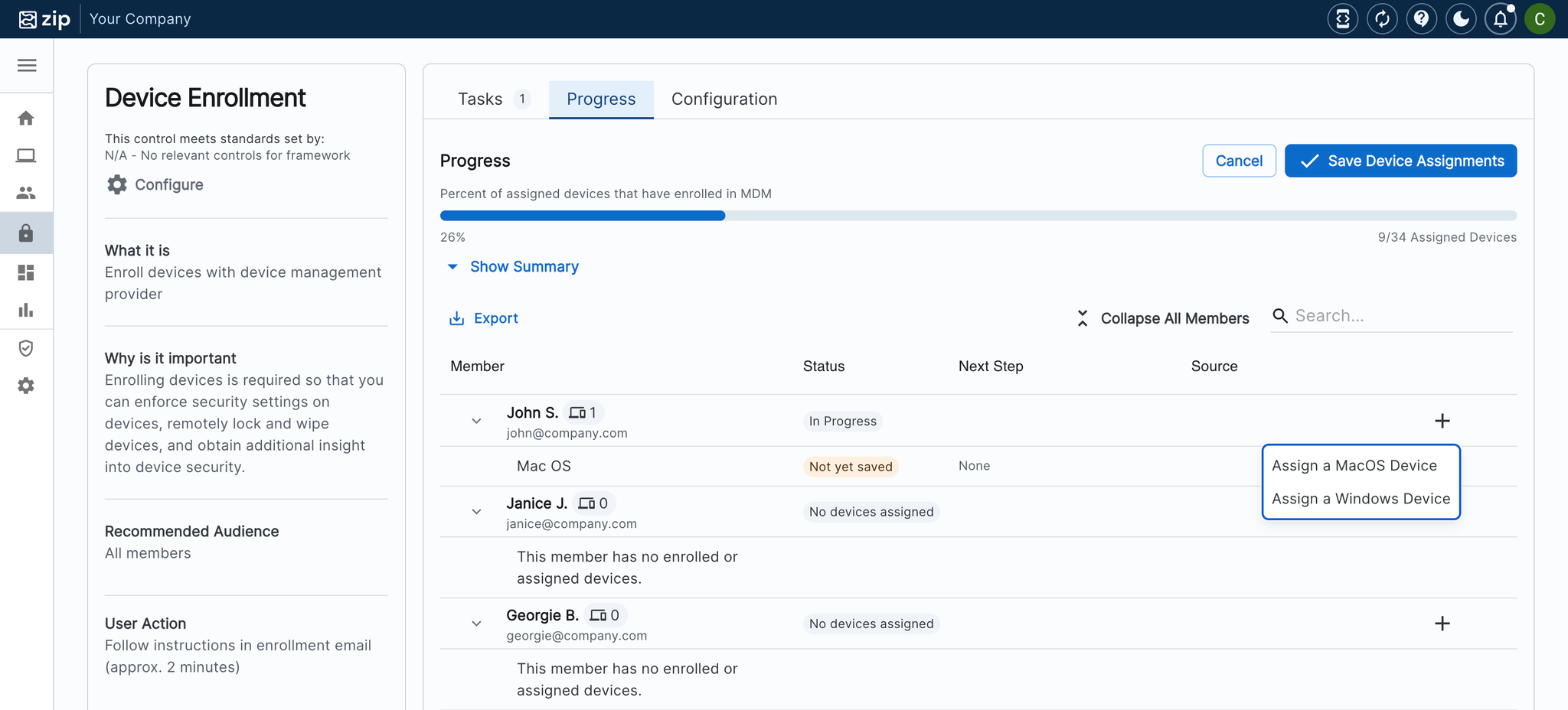
Task: Add a device for Georgie B.
Action: click(x=1442, y=624)
